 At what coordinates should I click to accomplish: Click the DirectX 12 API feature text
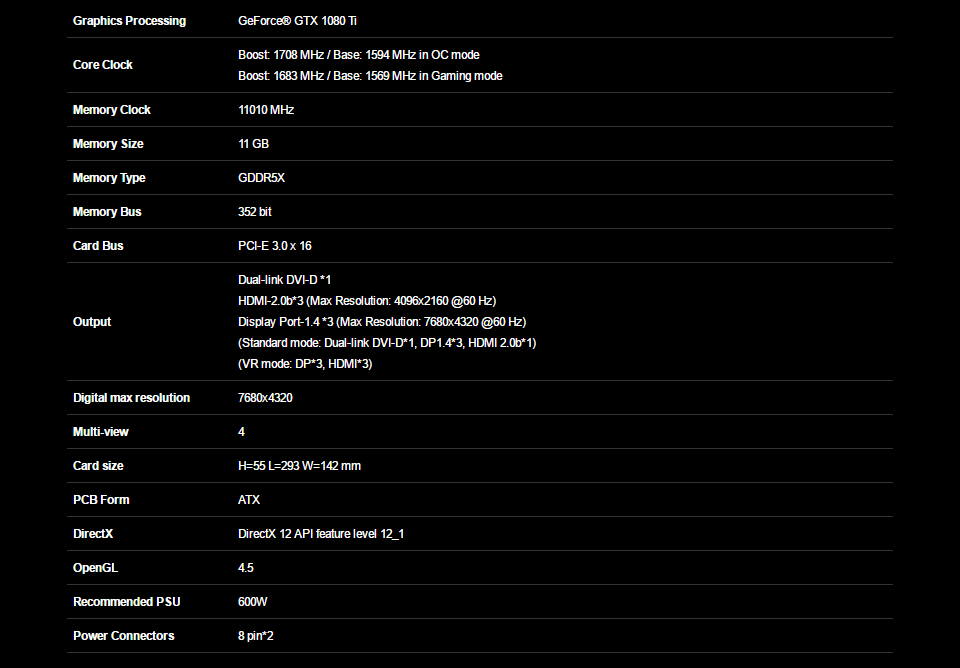pyautogui.click(x=321, y=534)
